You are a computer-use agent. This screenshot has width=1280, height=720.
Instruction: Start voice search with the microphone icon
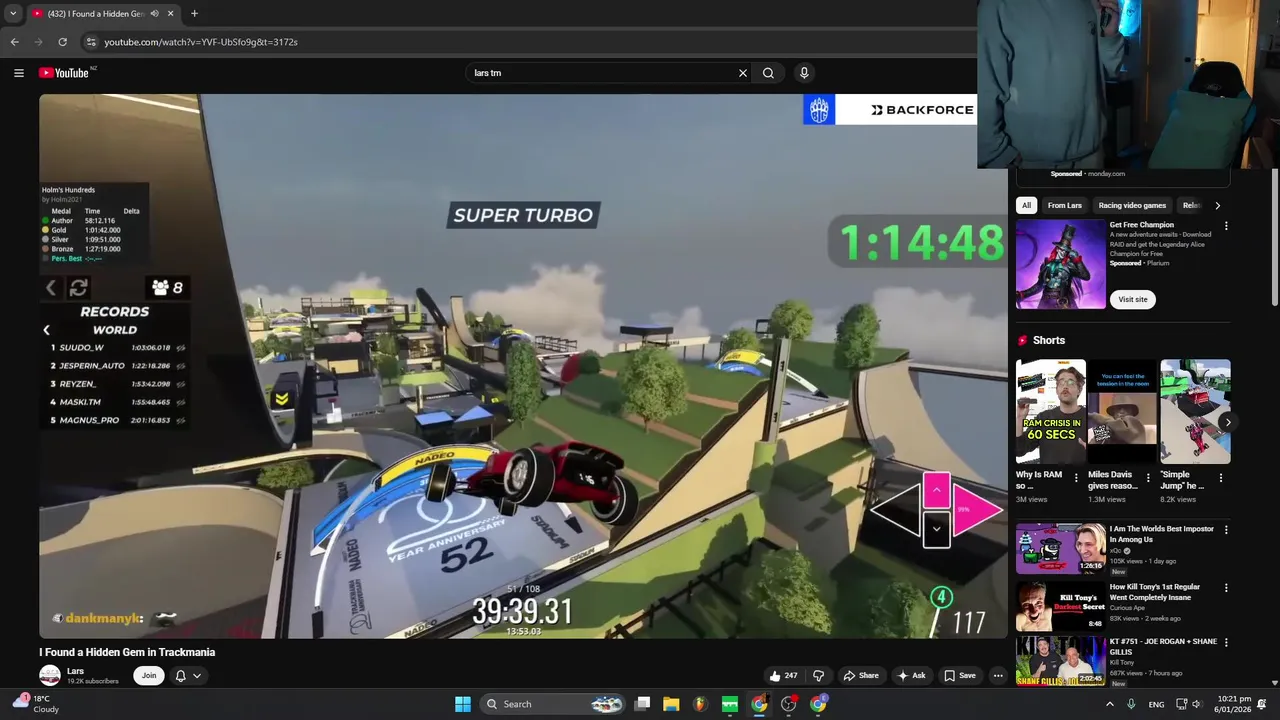coord(804,73)
